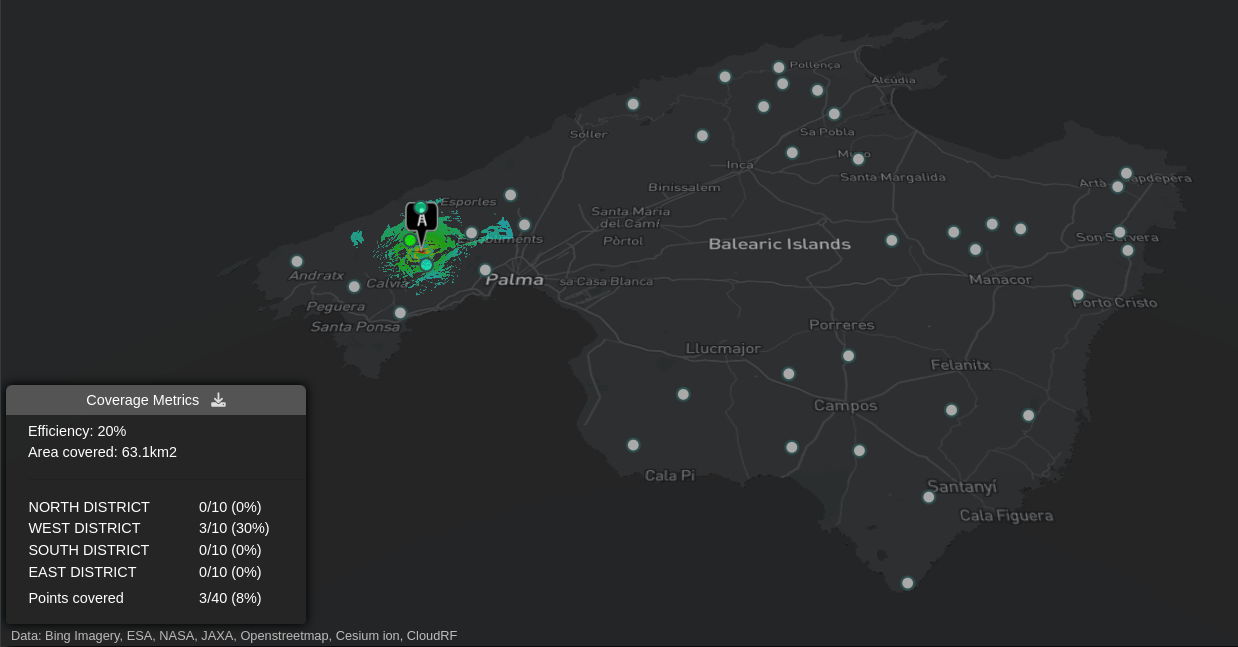Click the Palma city label
Image resolution: width=1238 pixels, height=647 pixels.
[514, 280]
